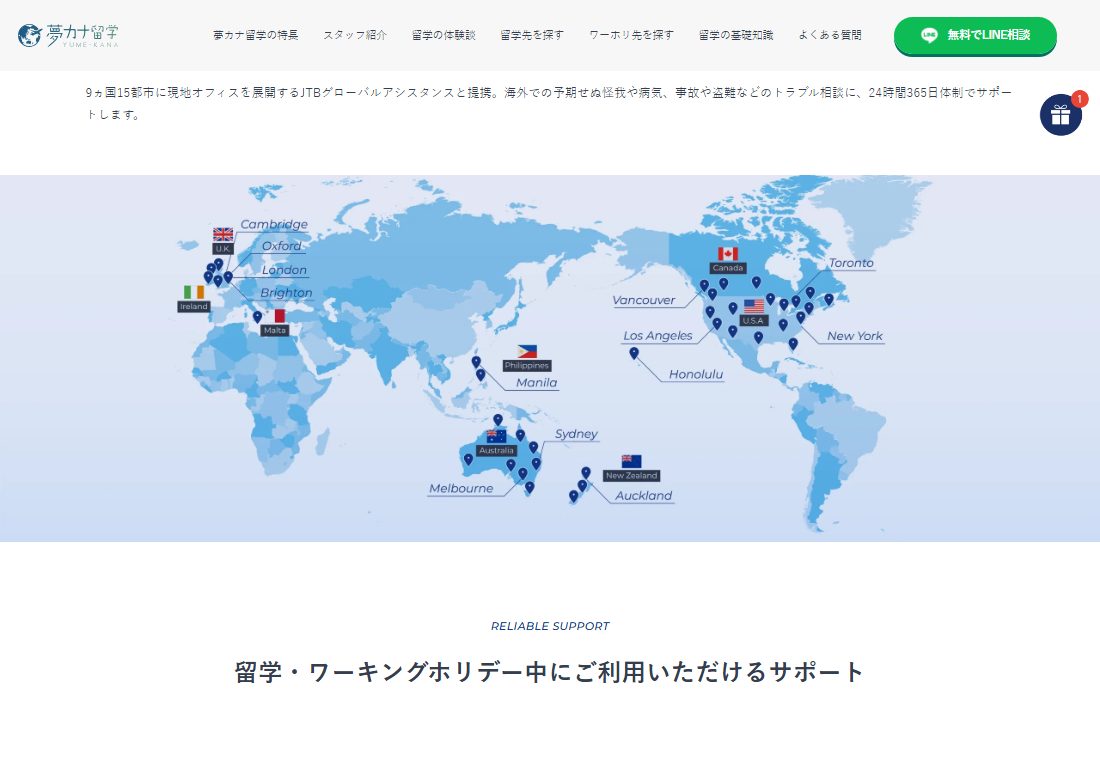This screenshot has height=760, width=1100.
Task: Open the gift box notification widget
Action: [1060, 114]
